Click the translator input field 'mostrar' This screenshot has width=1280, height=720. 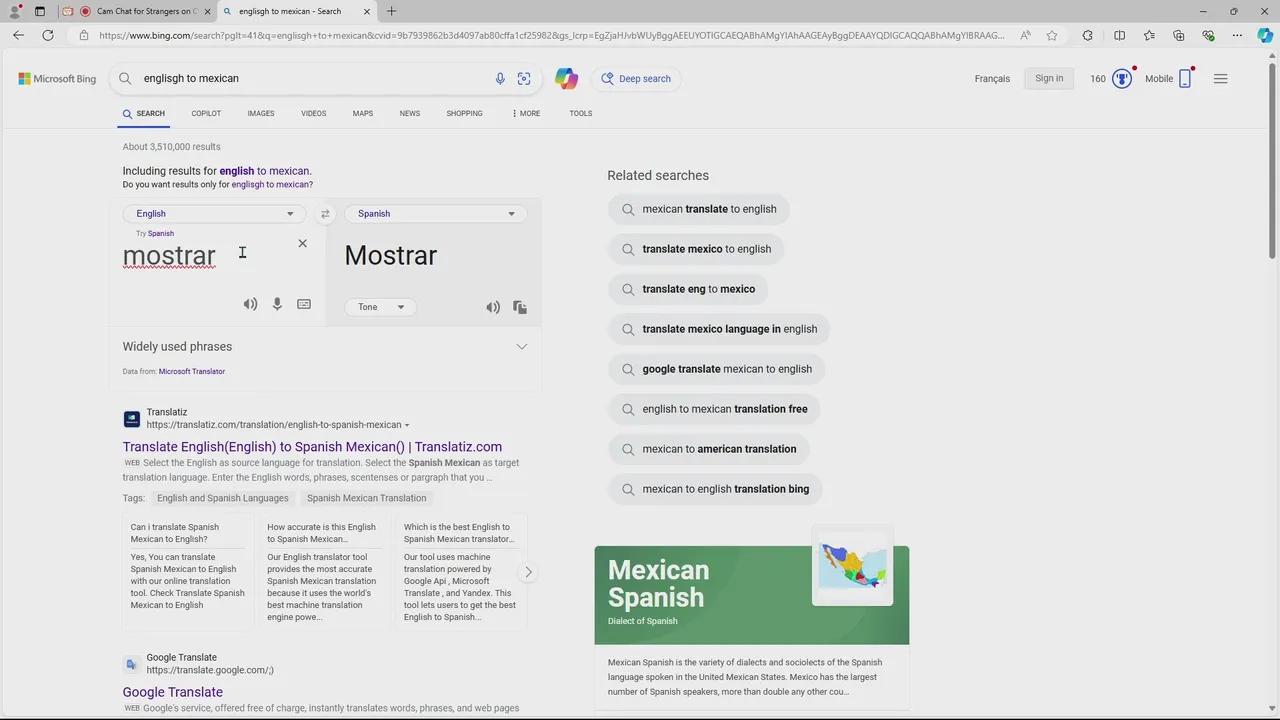pyautogui.click(x=169, y=256)
